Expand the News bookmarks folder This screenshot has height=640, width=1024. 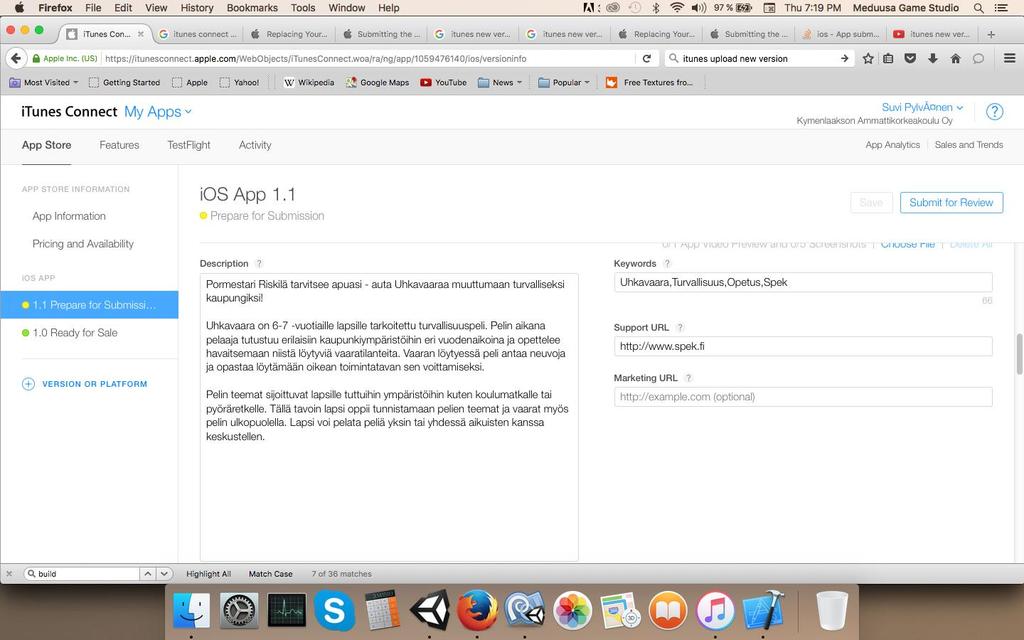point(500,82)
